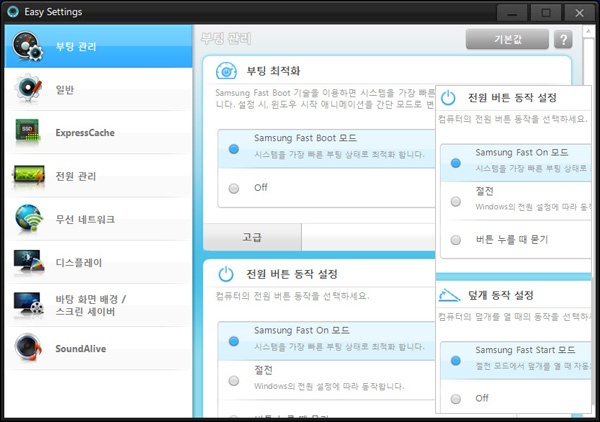Select 절전 radio in main panel

pos(234,381)
